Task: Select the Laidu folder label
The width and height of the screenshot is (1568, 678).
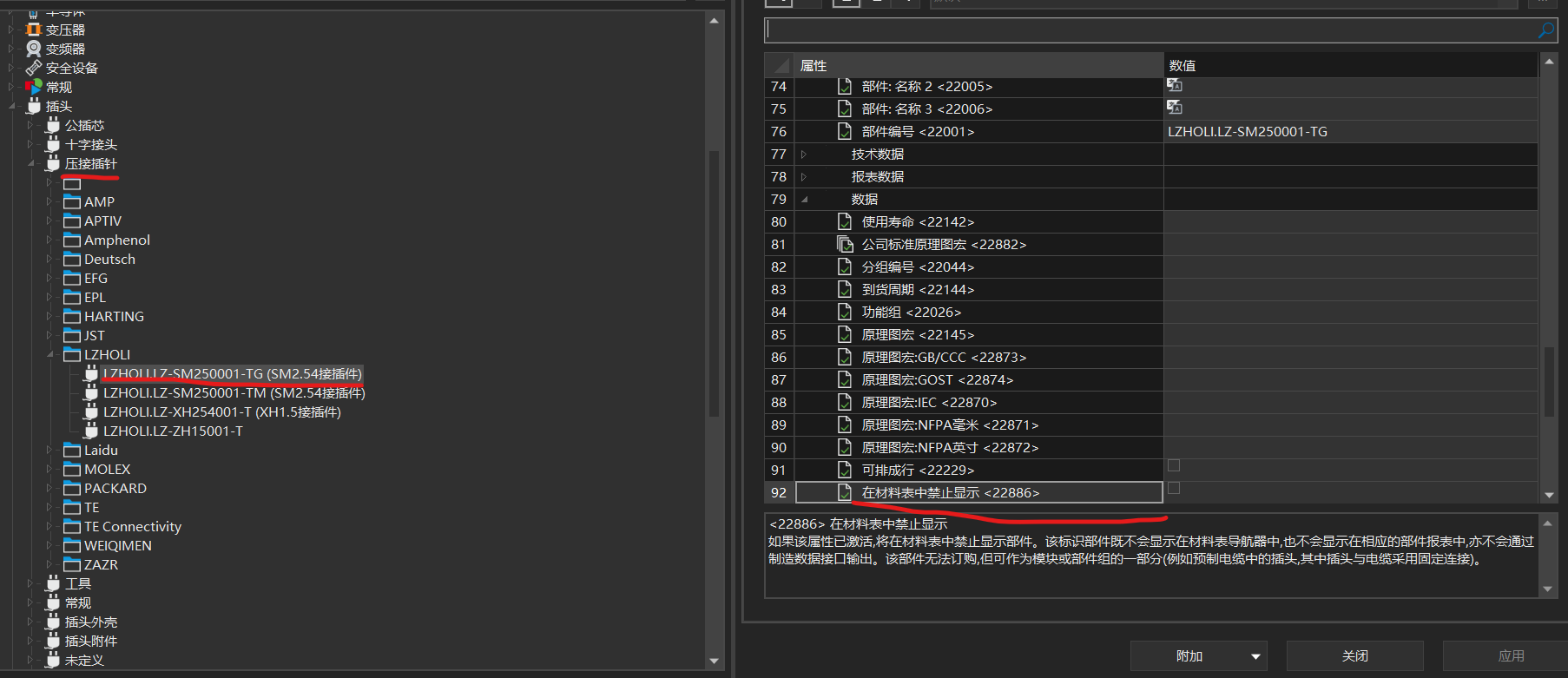Action: 101,450
